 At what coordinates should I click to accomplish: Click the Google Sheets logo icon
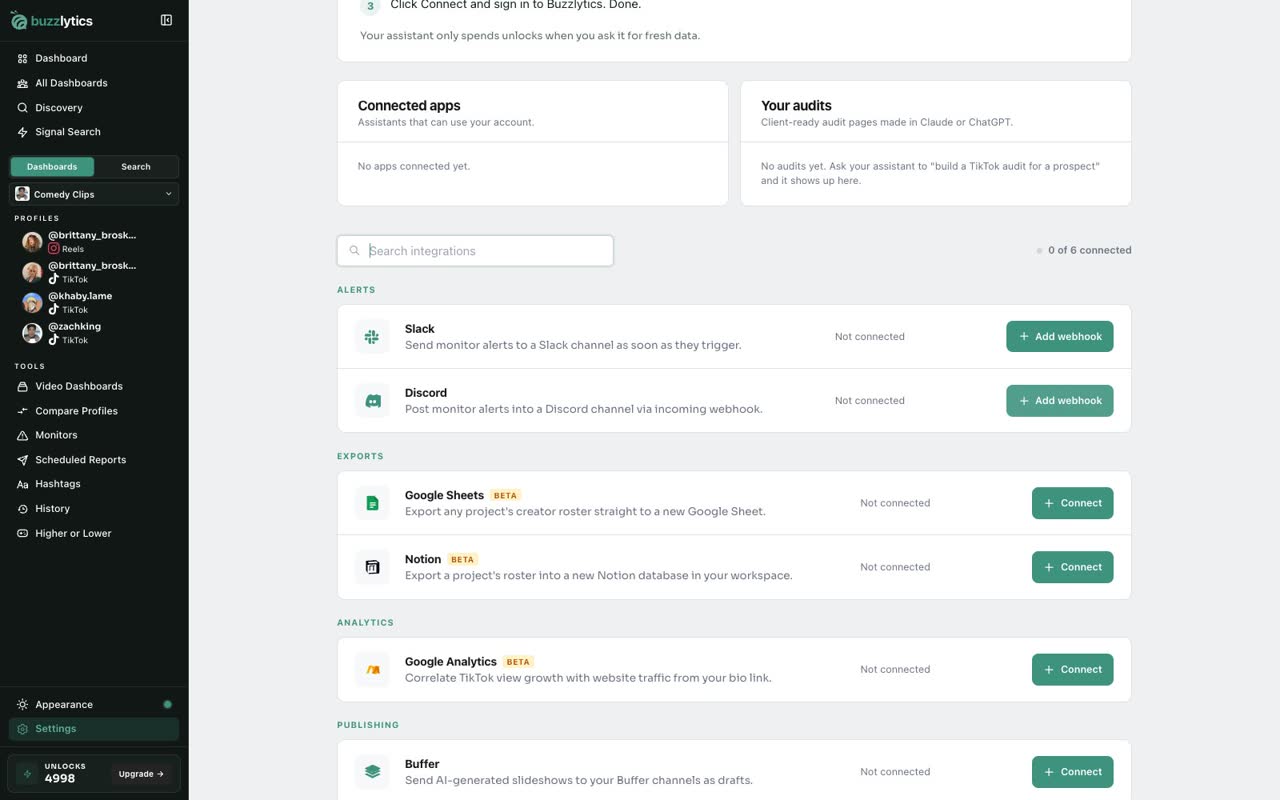tap(372, 503)
